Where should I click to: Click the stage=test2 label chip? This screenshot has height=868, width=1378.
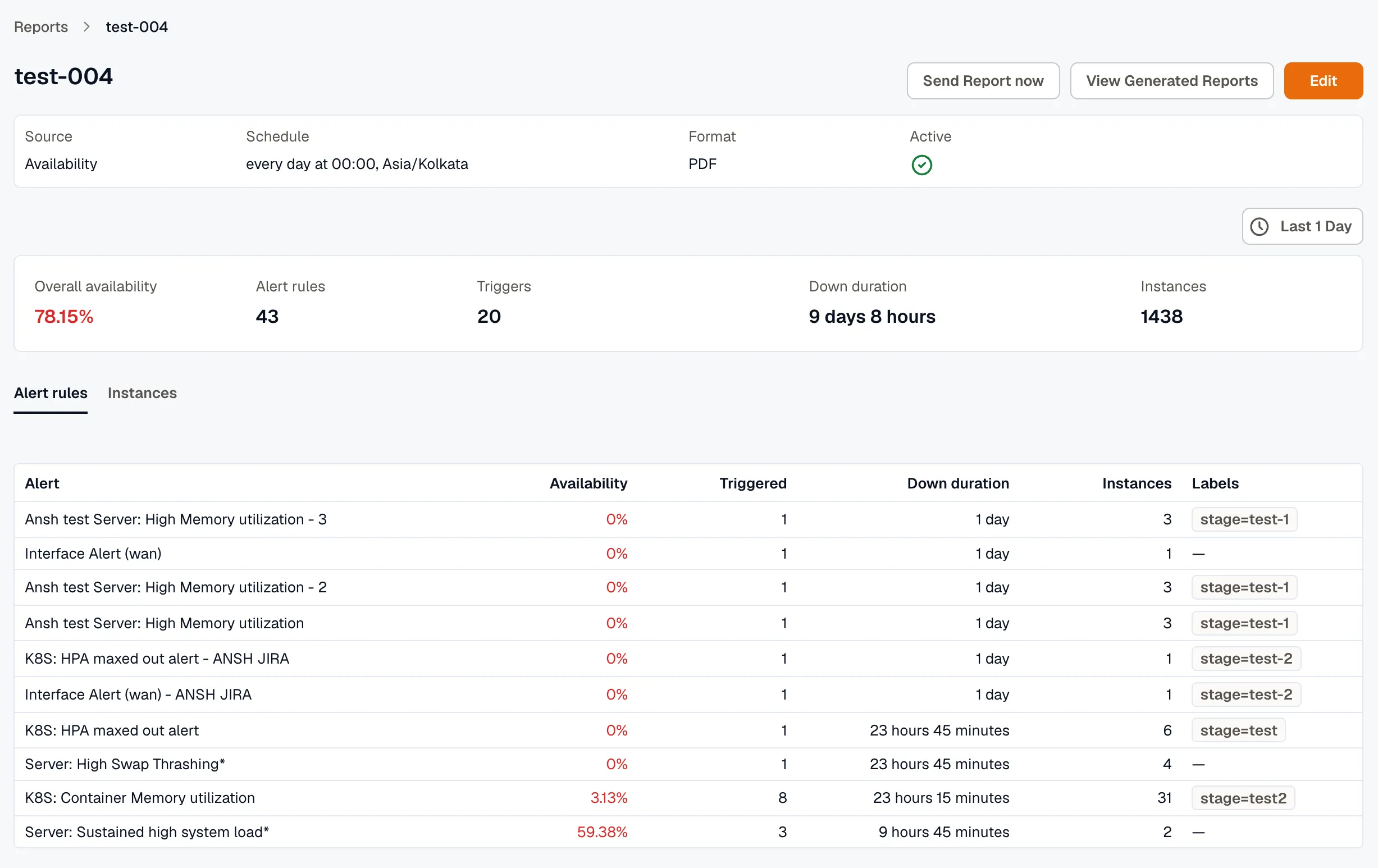pos(1243,798)
